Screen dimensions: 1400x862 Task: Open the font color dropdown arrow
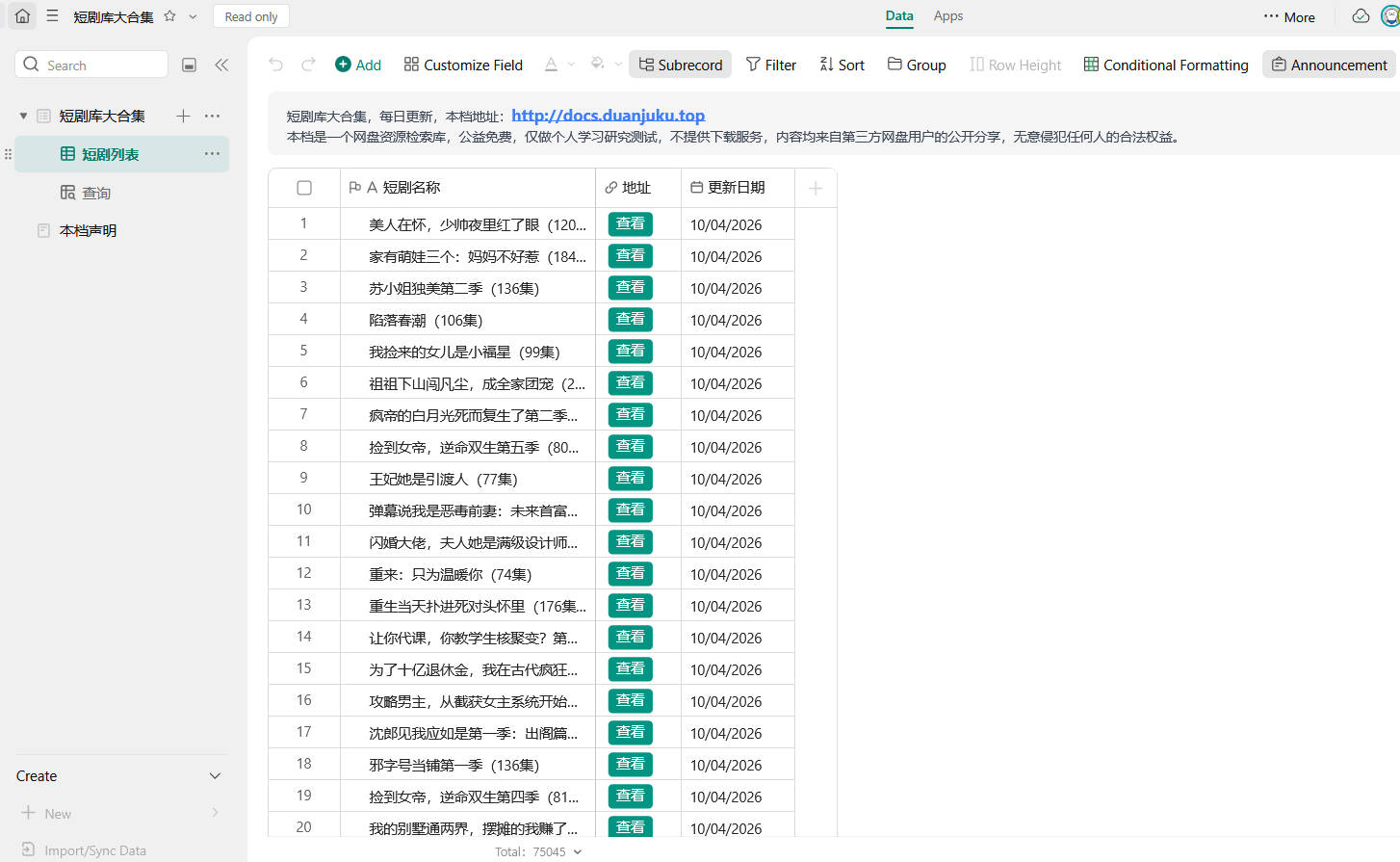pyautogui.click(x=571, y=65)
